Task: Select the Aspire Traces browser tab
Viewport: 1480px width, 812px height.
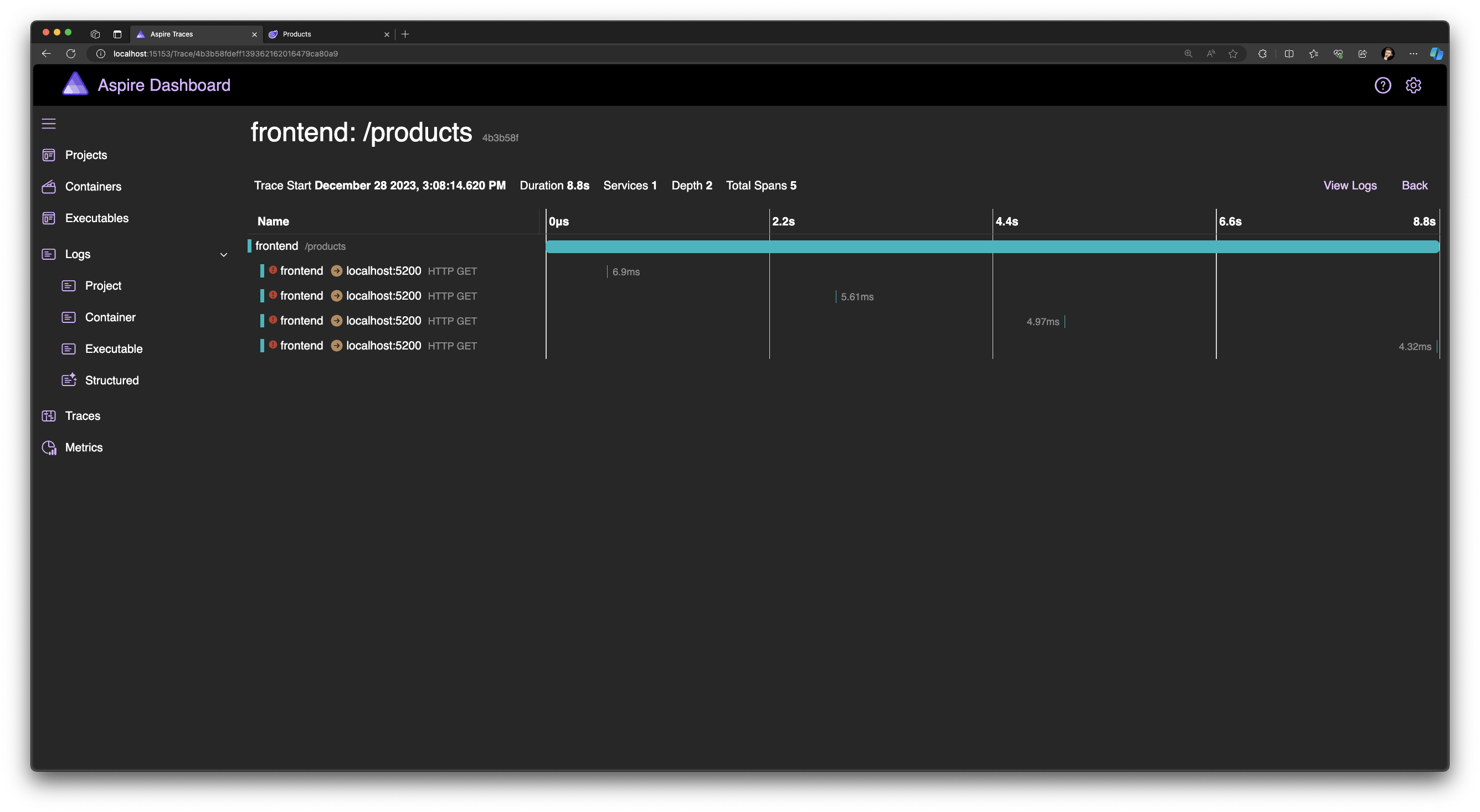Action: coord(196,34)
